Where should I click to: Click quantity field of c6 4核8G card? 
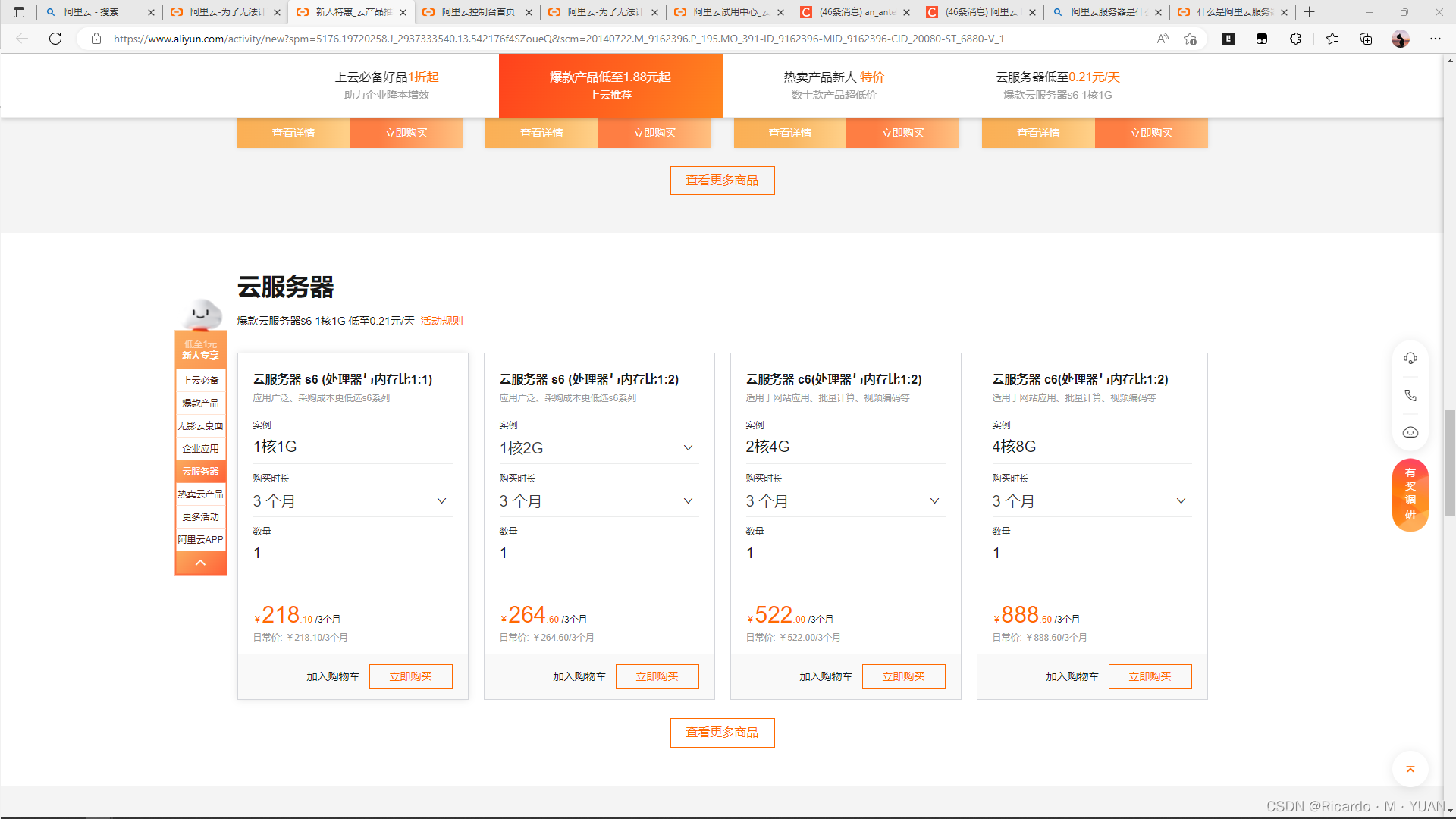point(1092,554)
